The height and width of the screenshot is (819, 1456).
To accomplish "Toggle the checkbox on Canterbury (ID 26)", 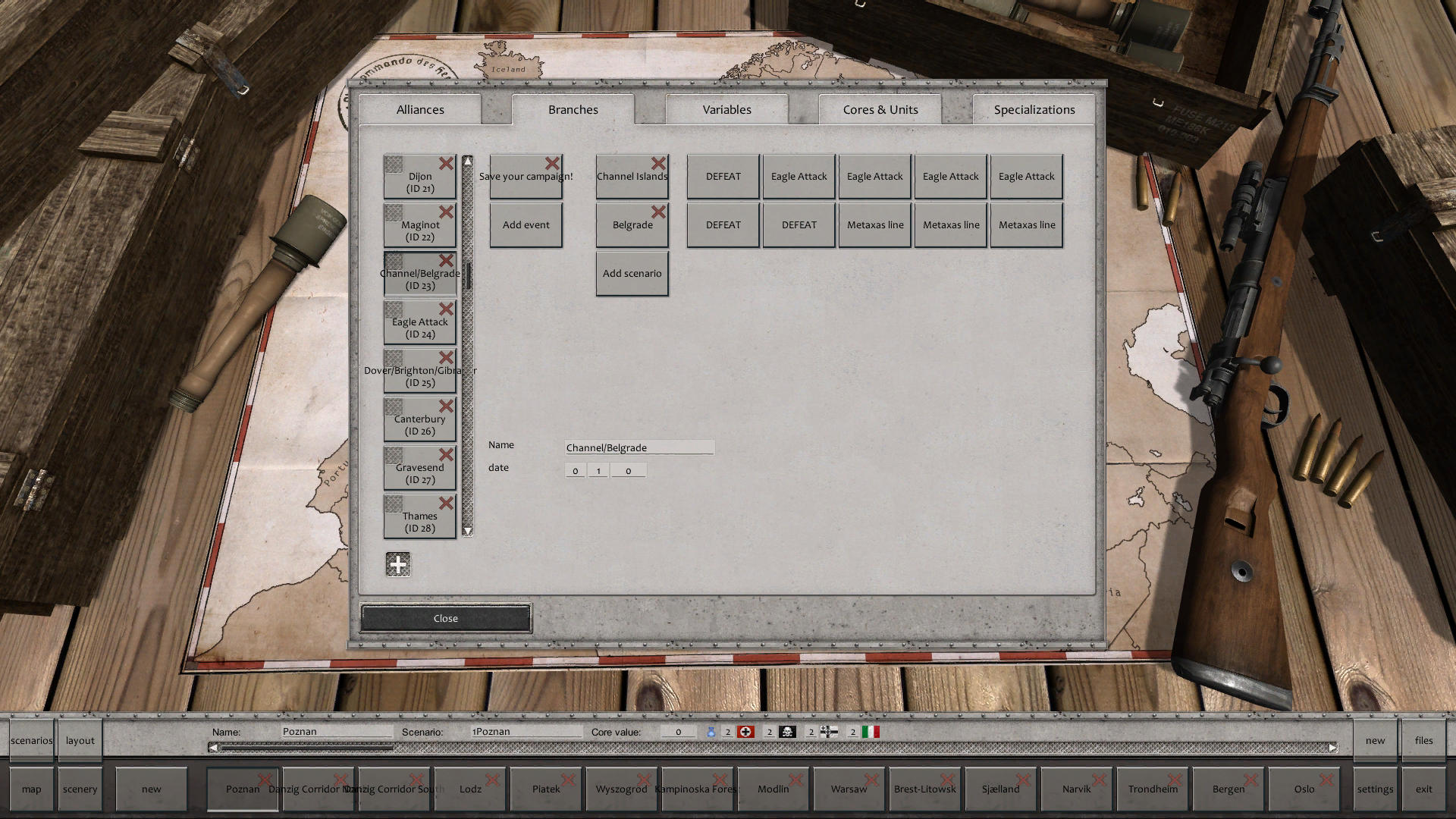I will [394, 408].
